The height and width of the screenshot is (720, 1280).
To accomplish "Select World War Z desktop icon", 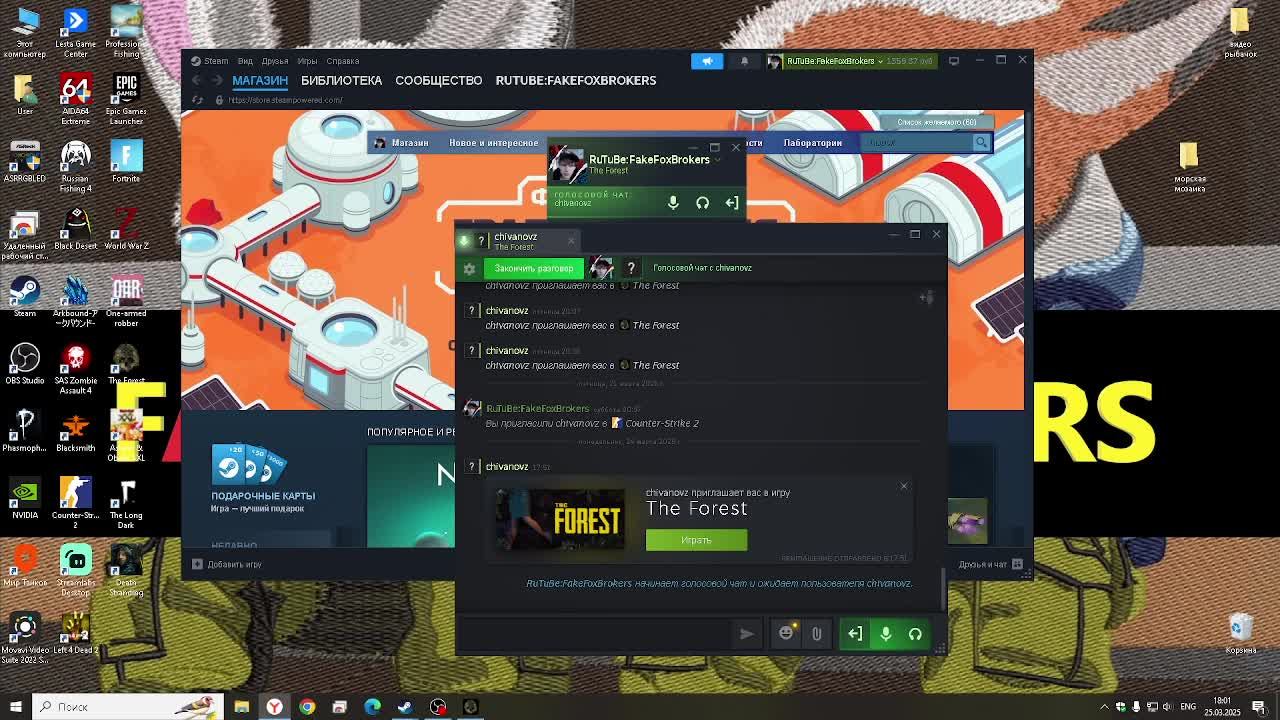I will point(126,229).
